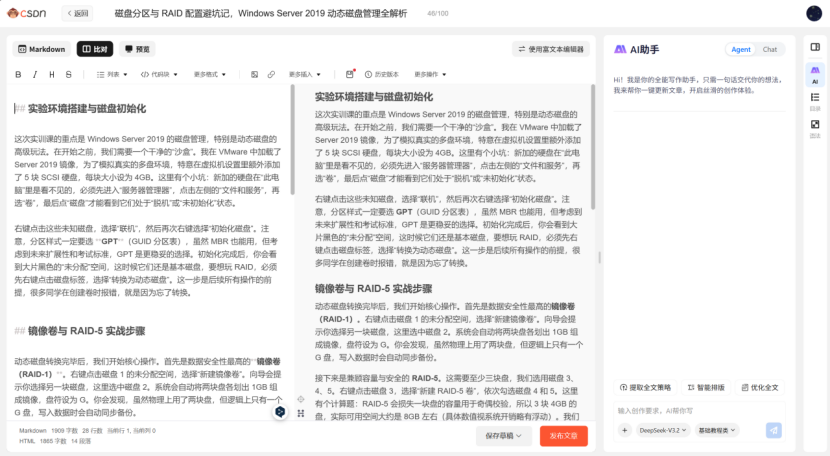Switch to 预览 preview mode
This screenshot has height=456, width=830.
(137, 49)
